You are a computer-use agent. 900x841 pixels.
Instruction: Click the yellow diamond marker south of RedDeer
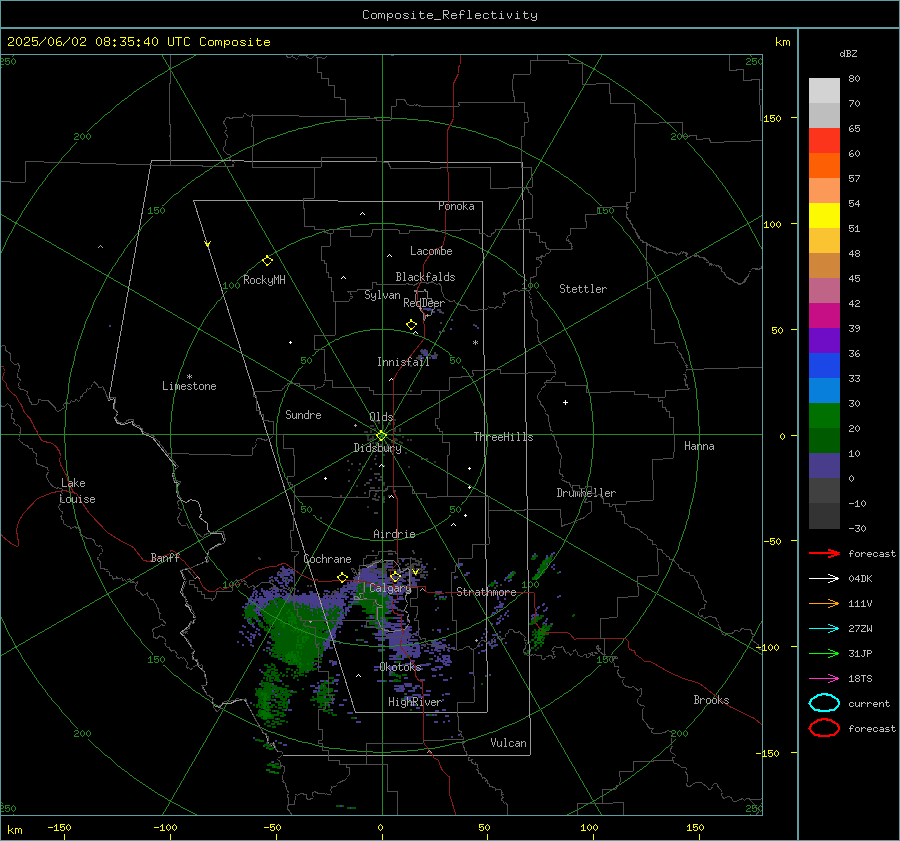coord(412,325)
